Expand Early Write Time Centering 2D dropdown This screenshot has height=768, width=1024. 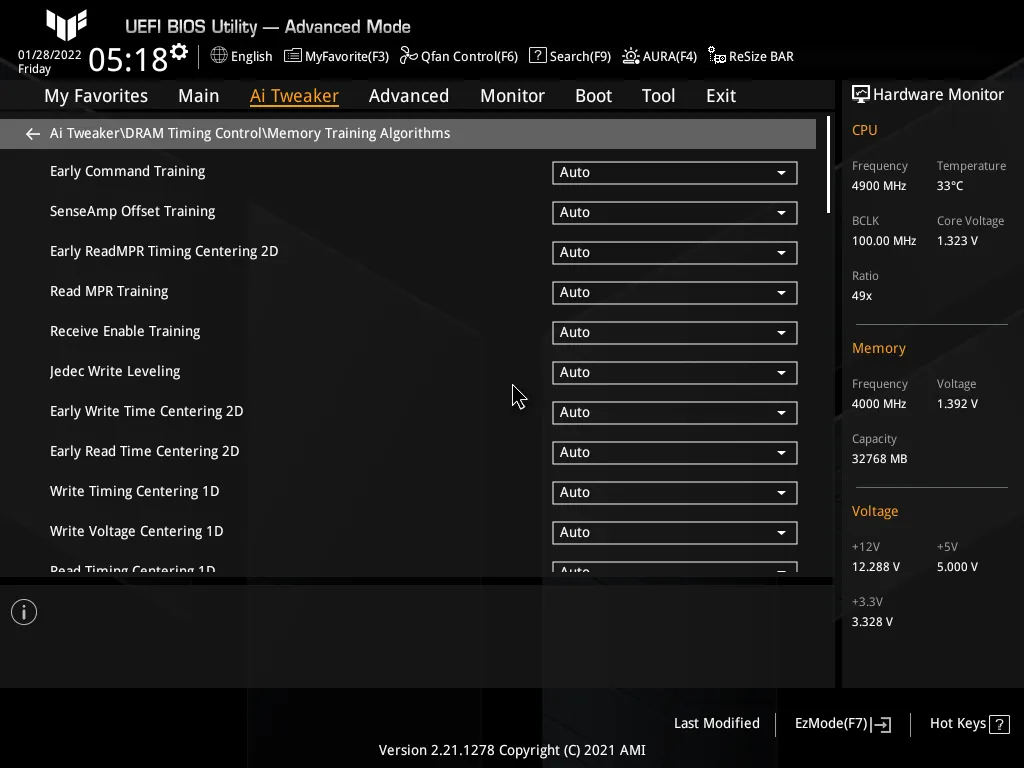[x=675, y=413]
